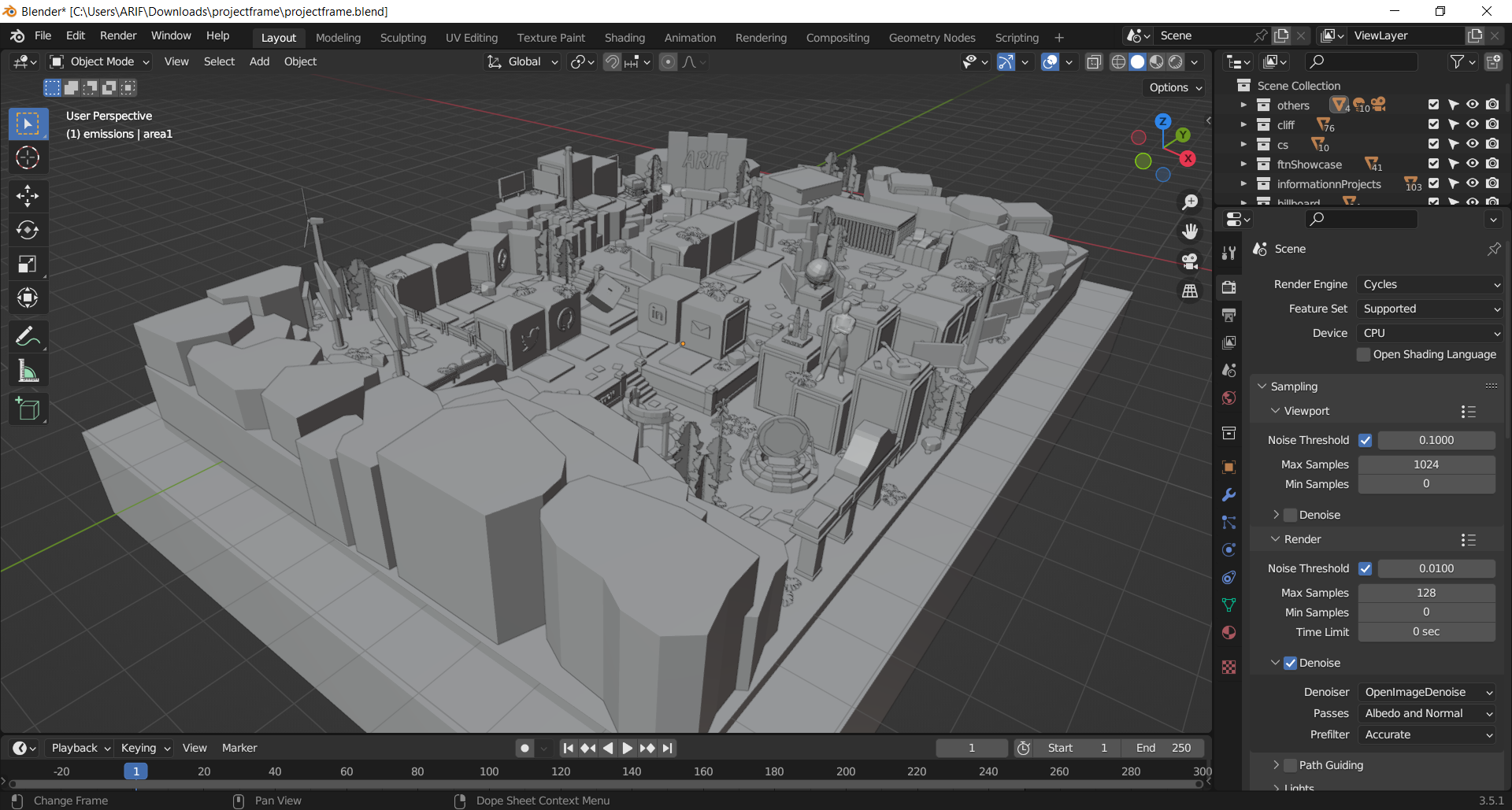Disable the Render Denoise checkbox
This screenshot has width=1512, height=810.
[1291, 663]
